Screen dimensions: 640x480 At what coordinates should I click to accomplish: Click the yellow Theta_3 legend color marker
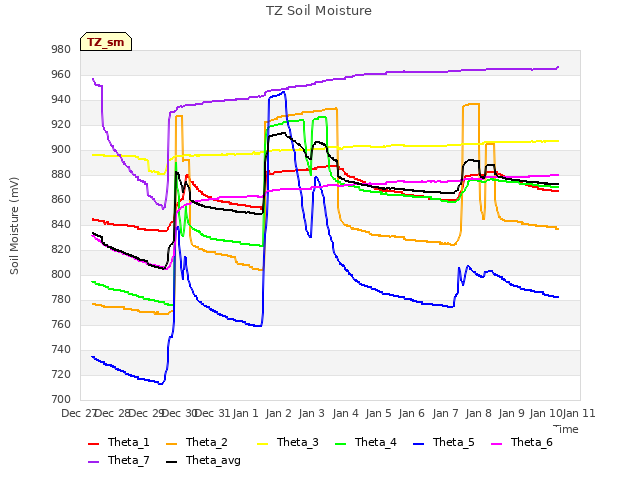pos(262,444)
